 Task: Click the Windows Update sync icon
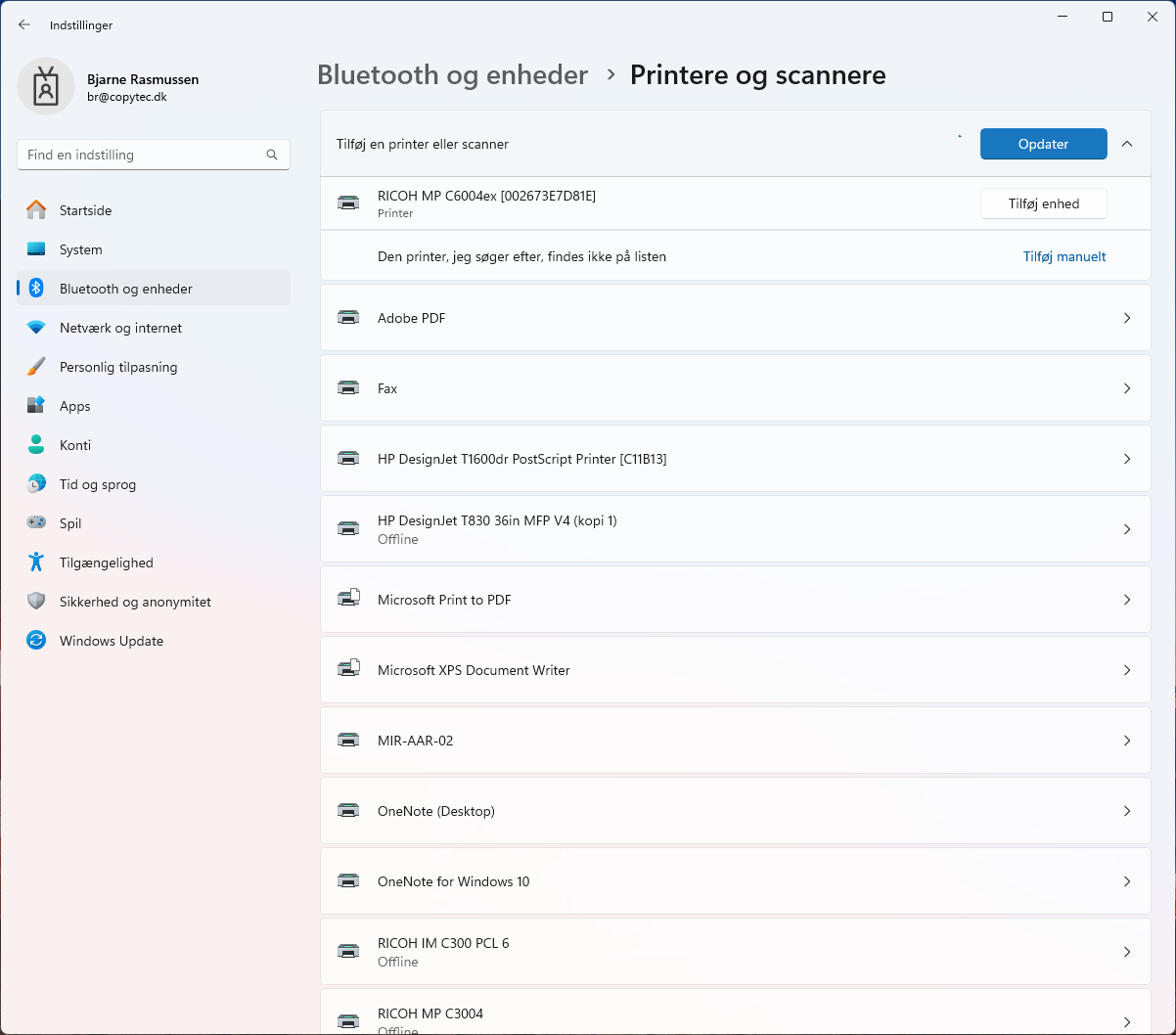(x=36, y=641)
